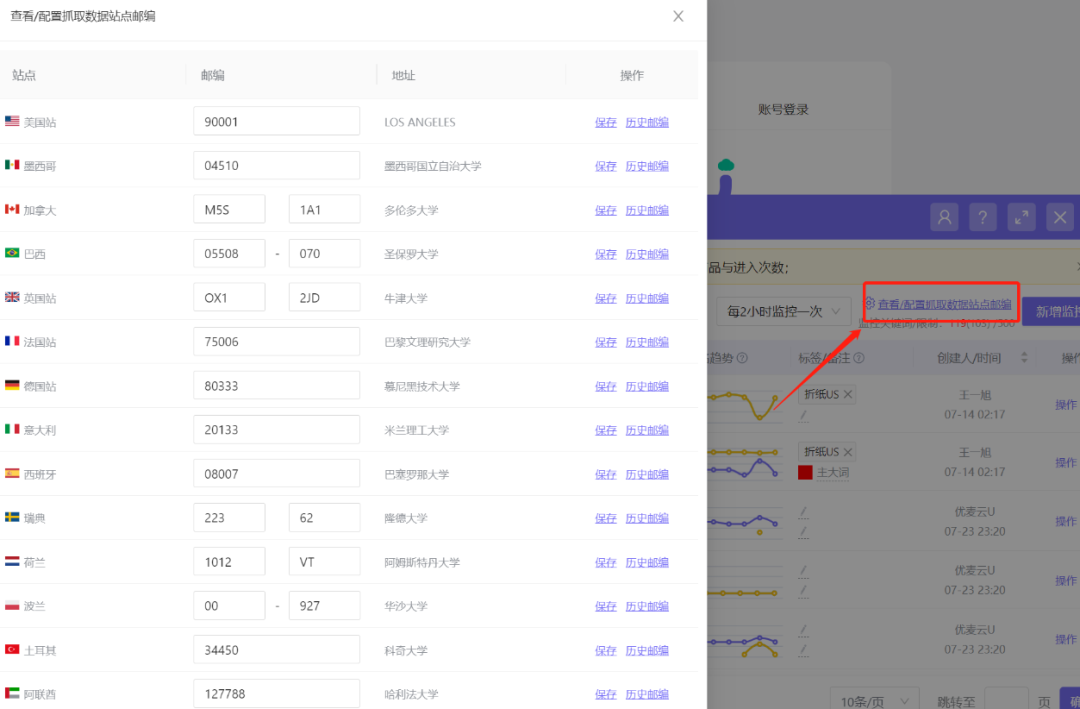Open the help question mark icon
Image resolution: width=1080 pixels, height=709 pixels.
coord(983,218)
